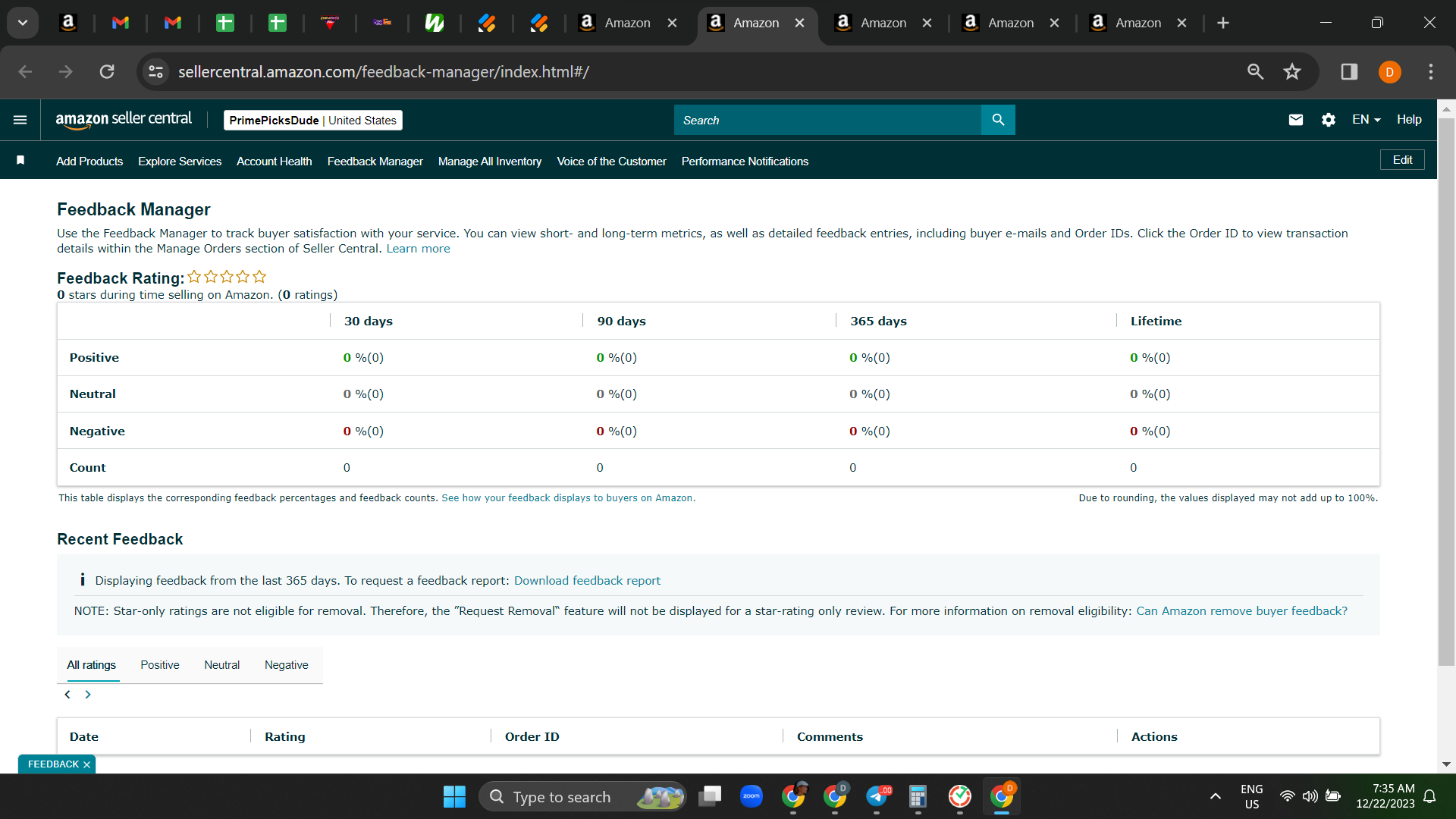Click the Lifetime column header
This screenshot has width=1456, height=819.
pyautogui.click(x=1156, y=322)
